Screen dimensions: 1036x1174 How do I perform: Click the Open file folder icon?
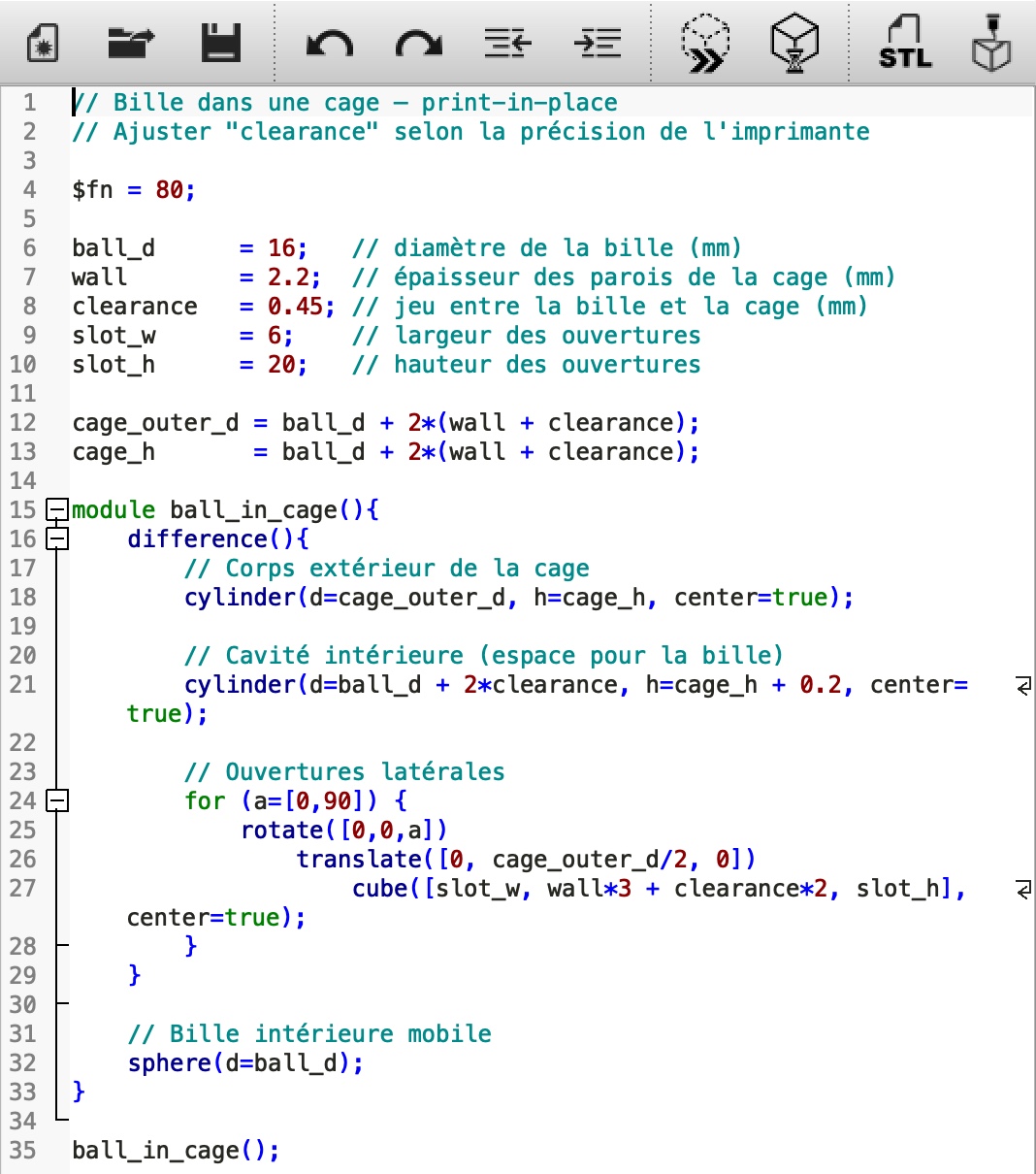pyautogui.click(x=130, y=44)
